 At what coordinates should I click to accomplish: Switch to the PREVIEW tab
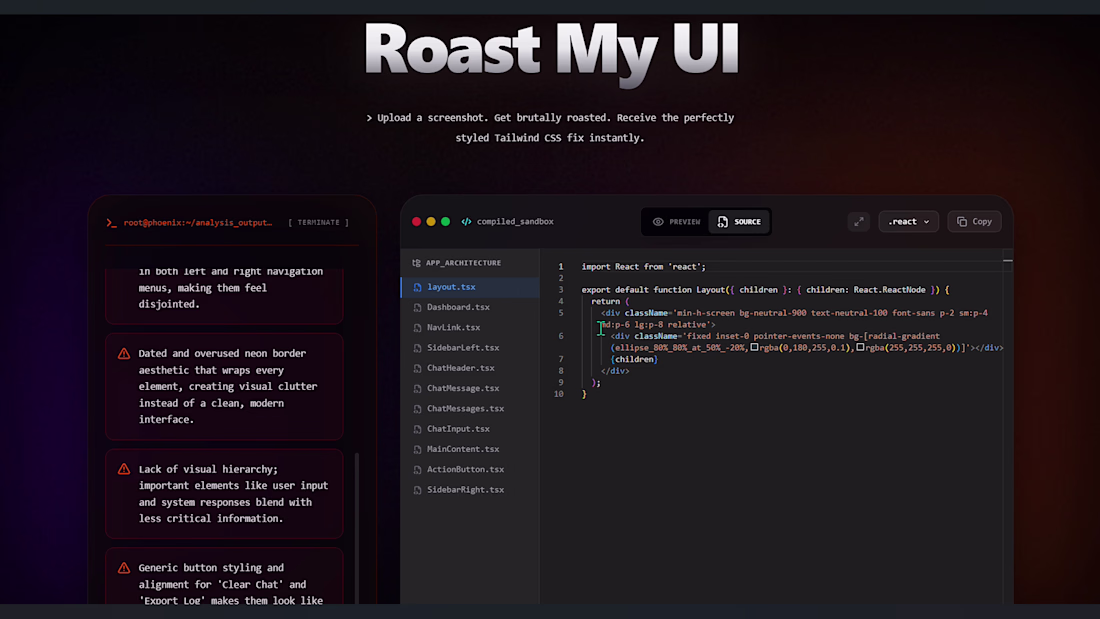coord(676,222)
